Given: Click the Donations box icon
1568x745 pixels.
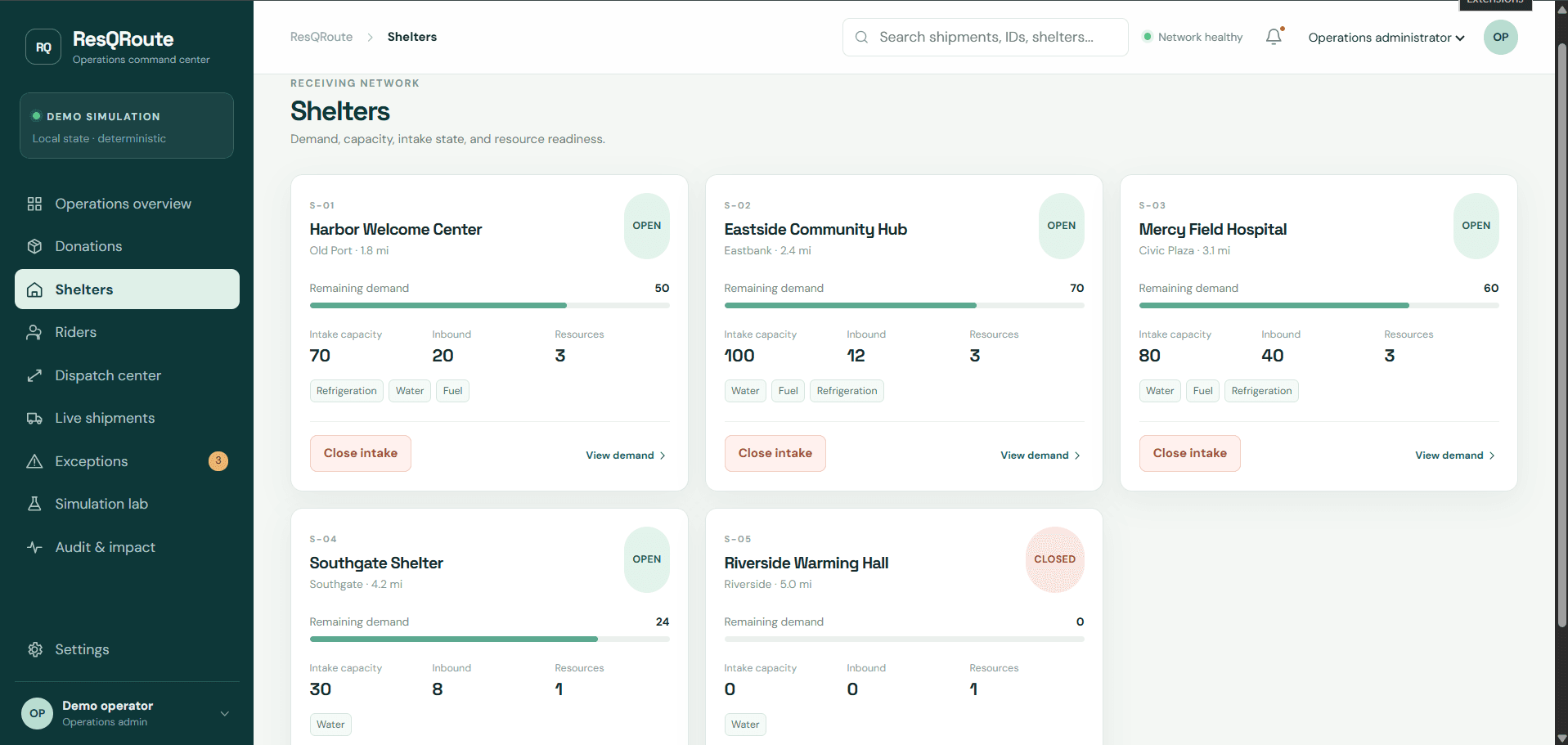Looking at the screenshot, I should 34,246.
